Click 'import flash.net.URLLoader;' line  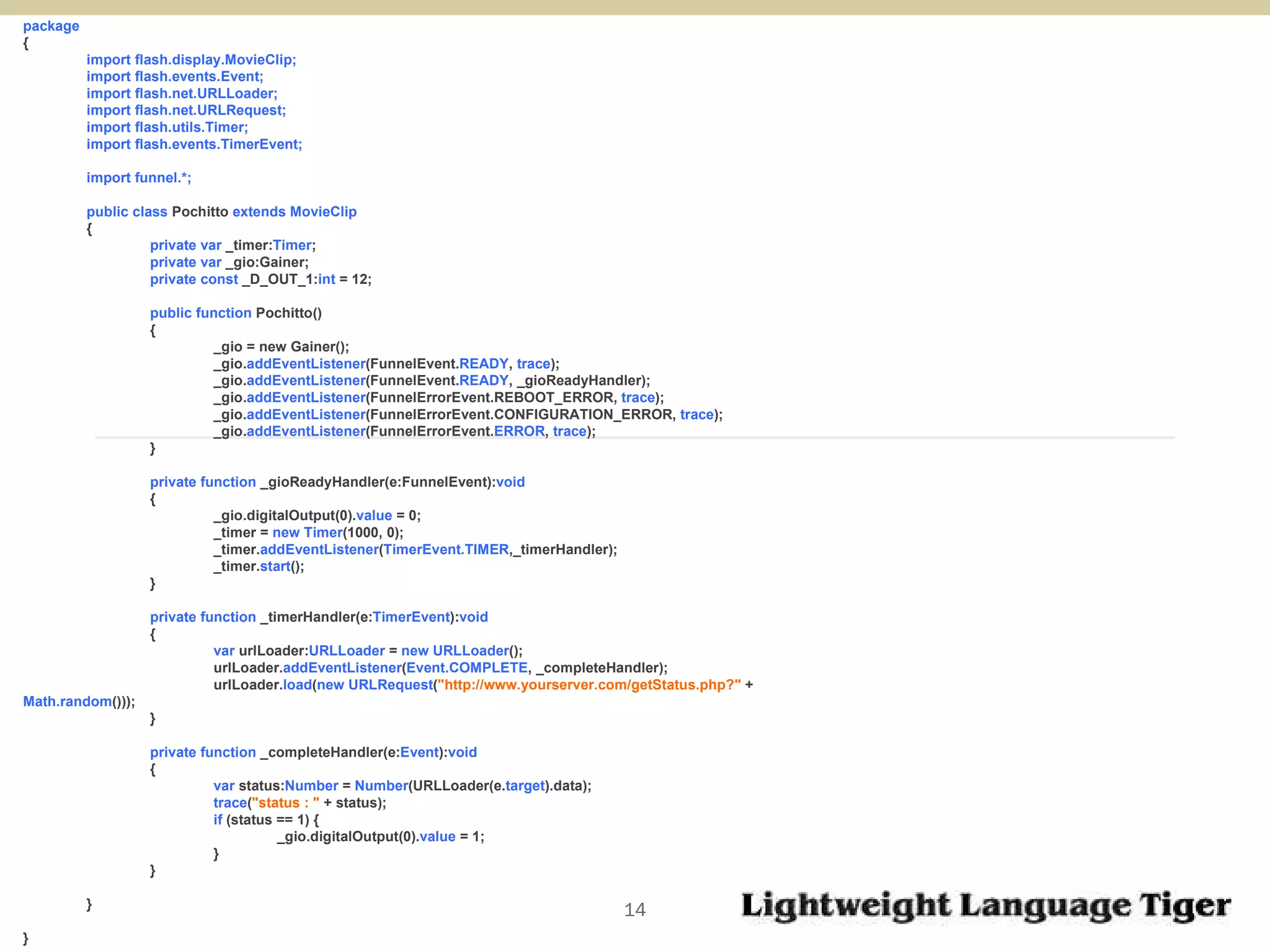(x=182, y=94)
